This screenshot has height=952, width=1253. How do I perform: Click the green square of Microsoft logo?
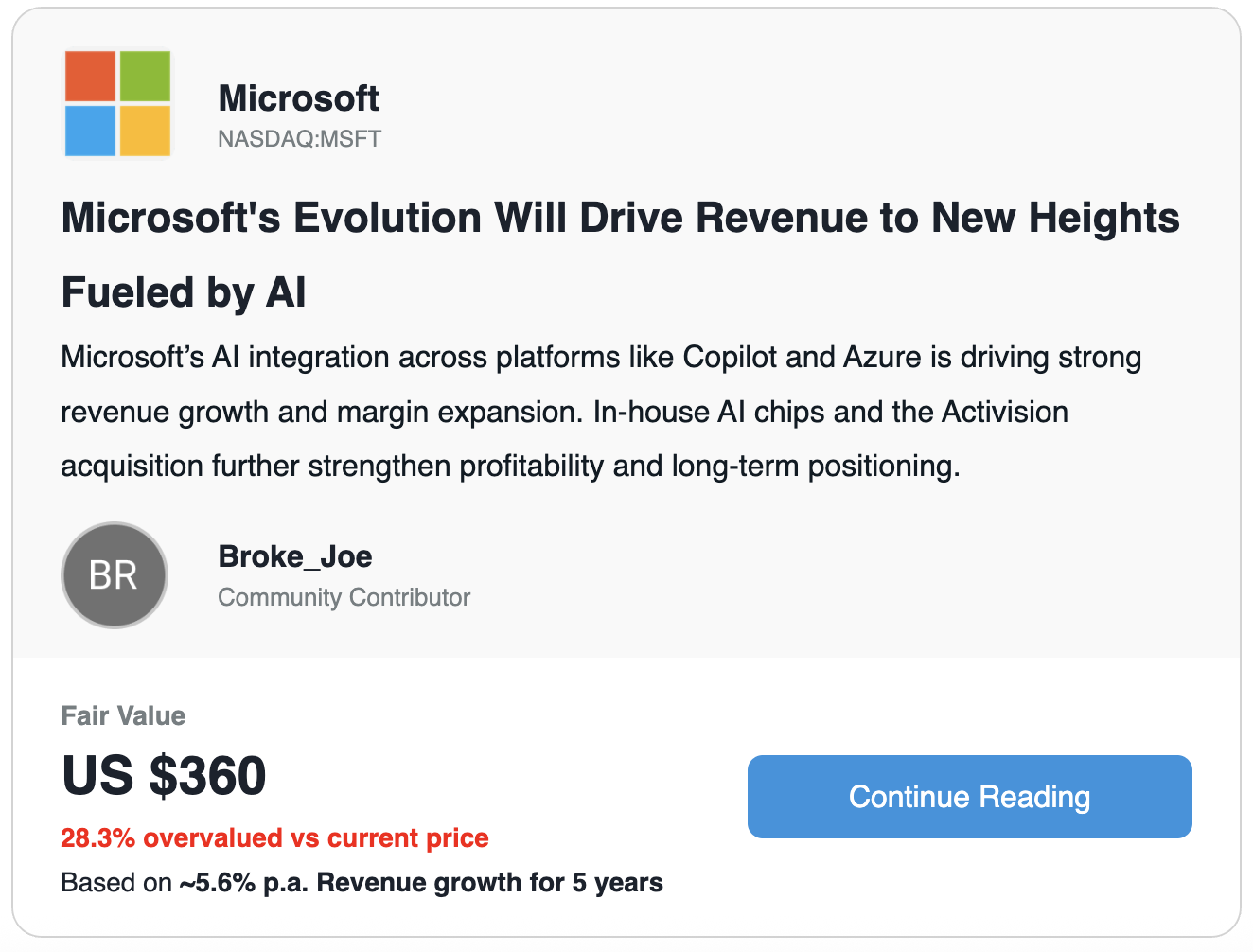[145, 77]
